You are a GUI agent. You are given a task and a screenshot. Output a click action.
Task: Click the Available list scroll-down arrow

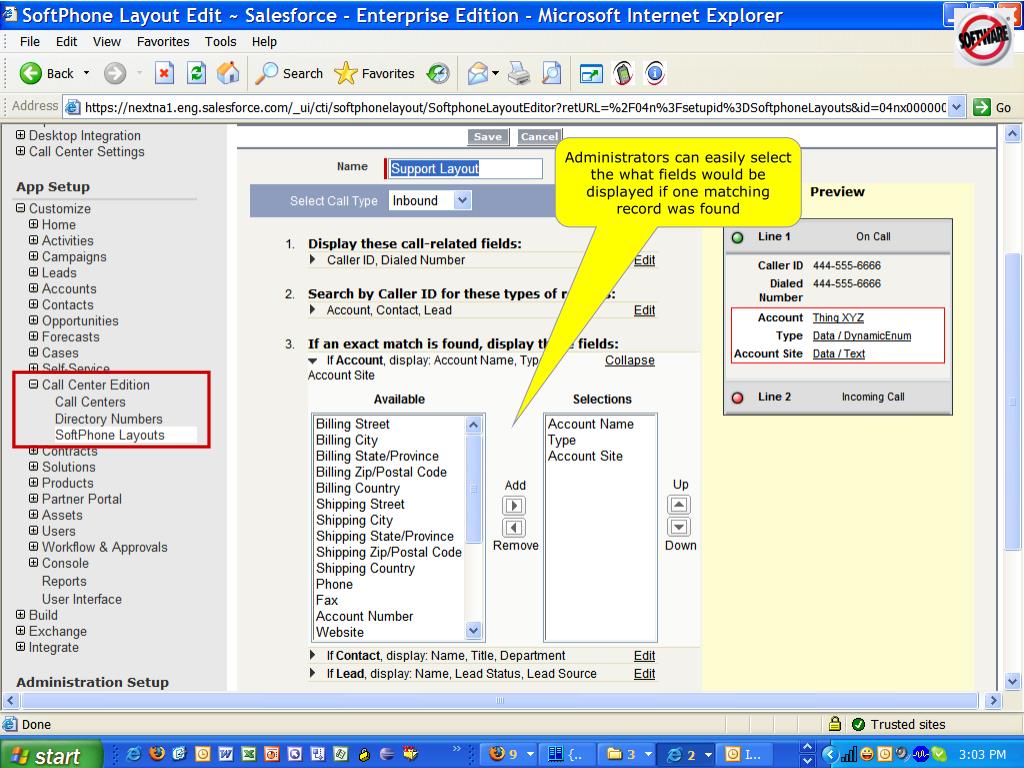pyautogui.click(x=473, y=630)
